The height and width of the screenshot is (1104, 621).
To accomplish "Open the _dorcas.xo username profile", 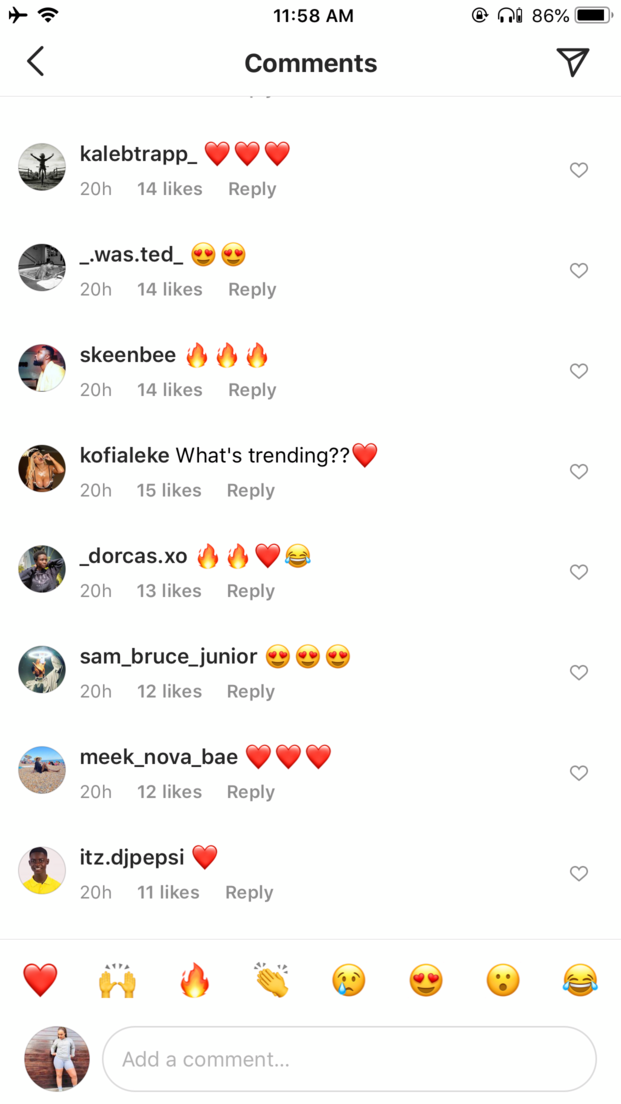I will (x=134, y=556).
